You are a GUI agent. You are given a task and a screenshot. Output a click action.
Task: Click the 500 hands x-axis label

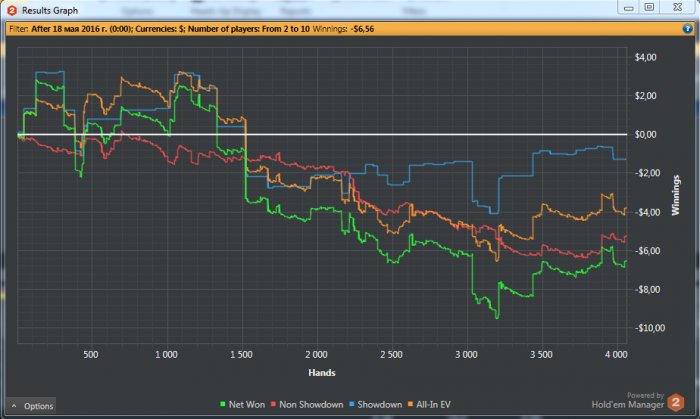coord(91,355)
